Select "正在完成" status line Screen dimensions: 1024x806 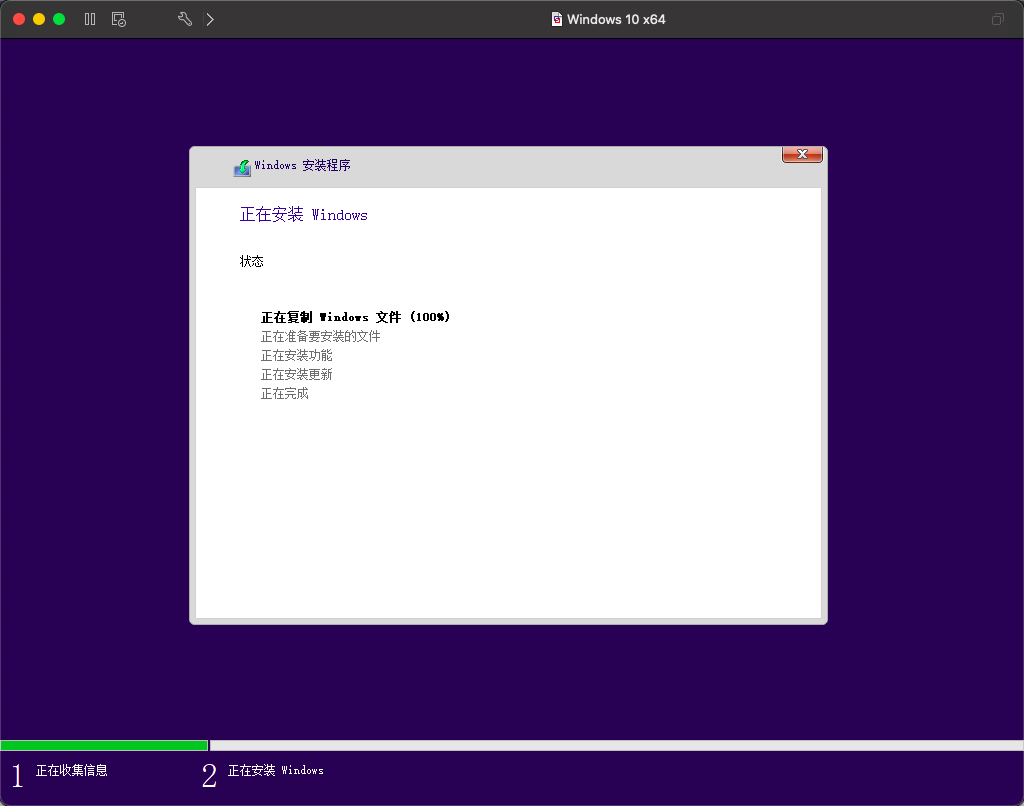pos(284,393)
